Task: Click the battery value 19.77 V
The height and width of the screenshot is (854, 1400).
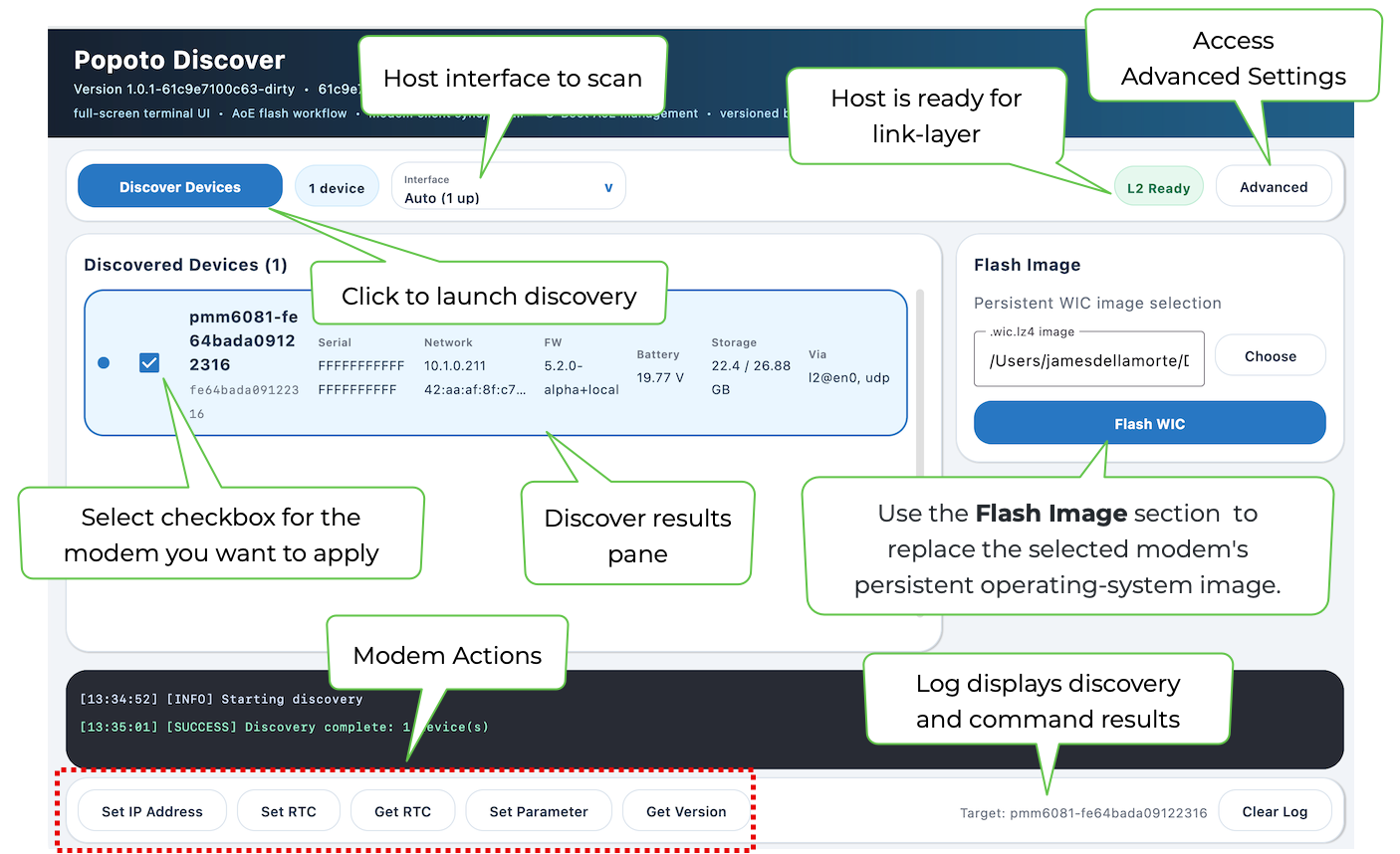Action: click(x=660, y=377)
